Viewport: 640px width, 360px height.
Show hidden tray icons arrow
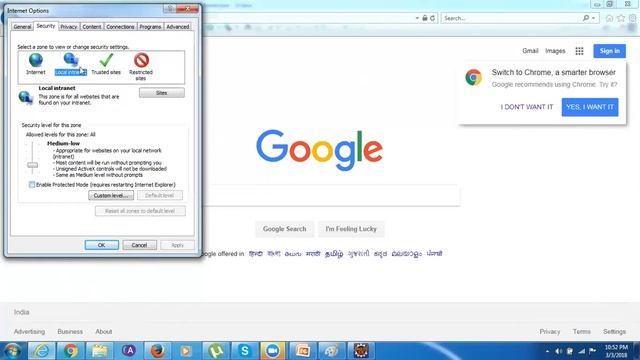[x=547, y=351]
